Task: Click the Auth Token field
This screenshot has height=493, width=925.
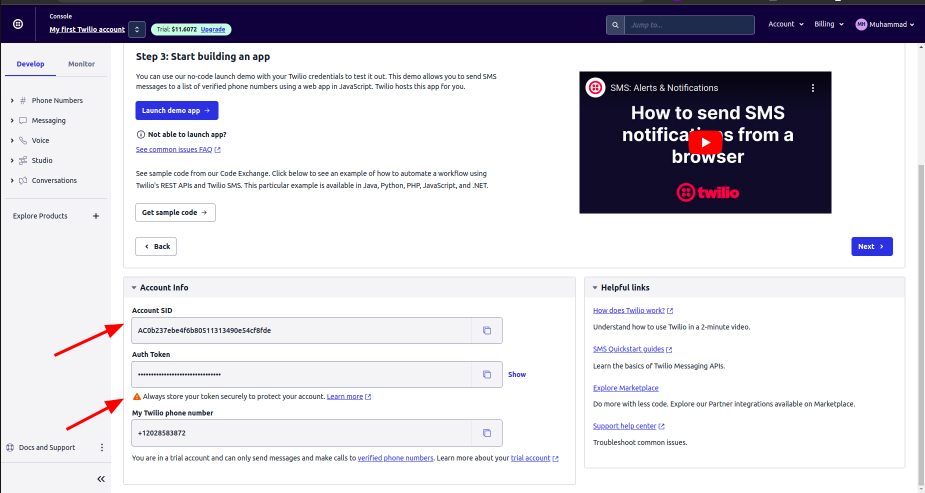Action: click(301, 374)
